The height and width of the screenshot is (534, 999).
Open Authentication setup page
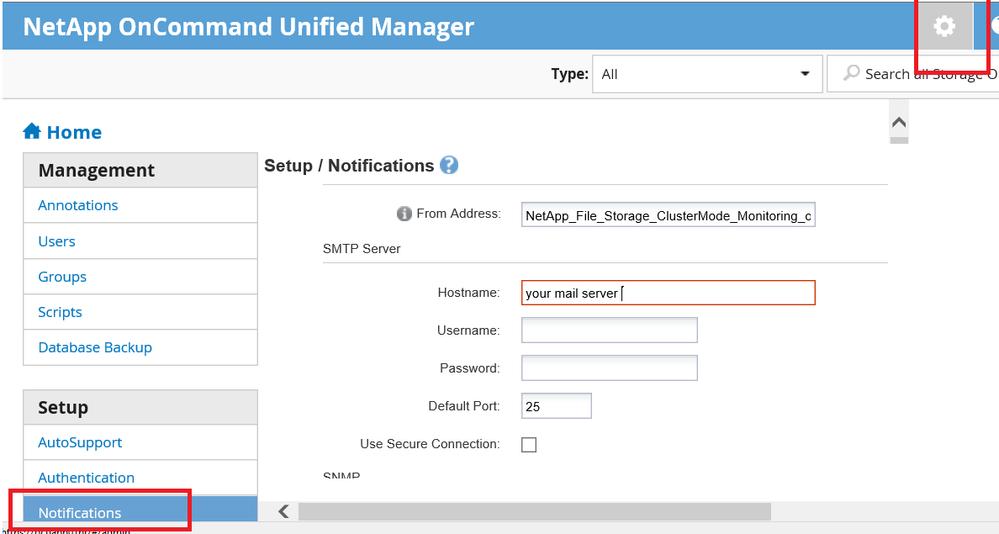pos(86,478)
